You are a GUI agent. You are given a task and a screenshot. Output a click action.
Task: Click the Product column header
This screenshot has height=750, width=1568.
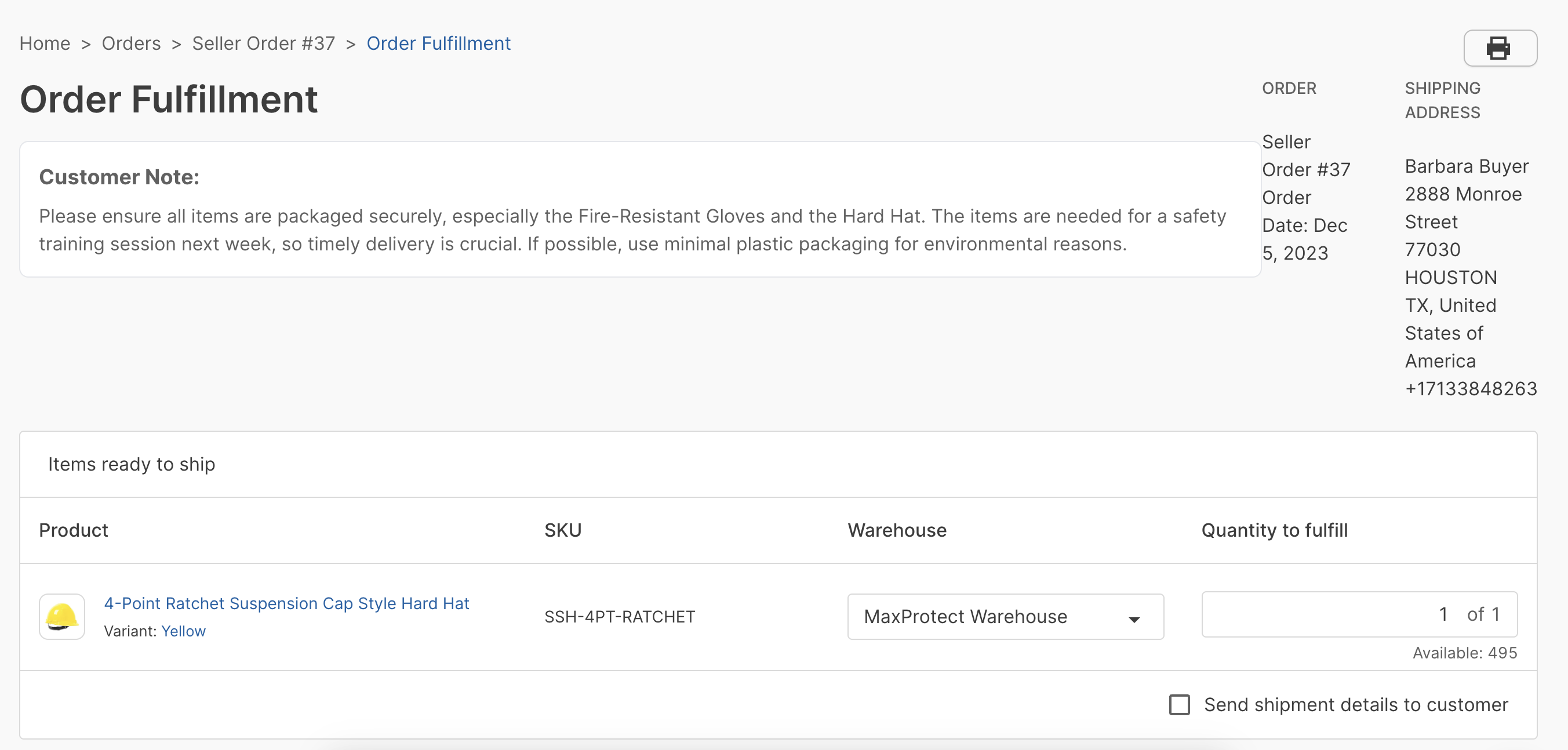point(73,530)
